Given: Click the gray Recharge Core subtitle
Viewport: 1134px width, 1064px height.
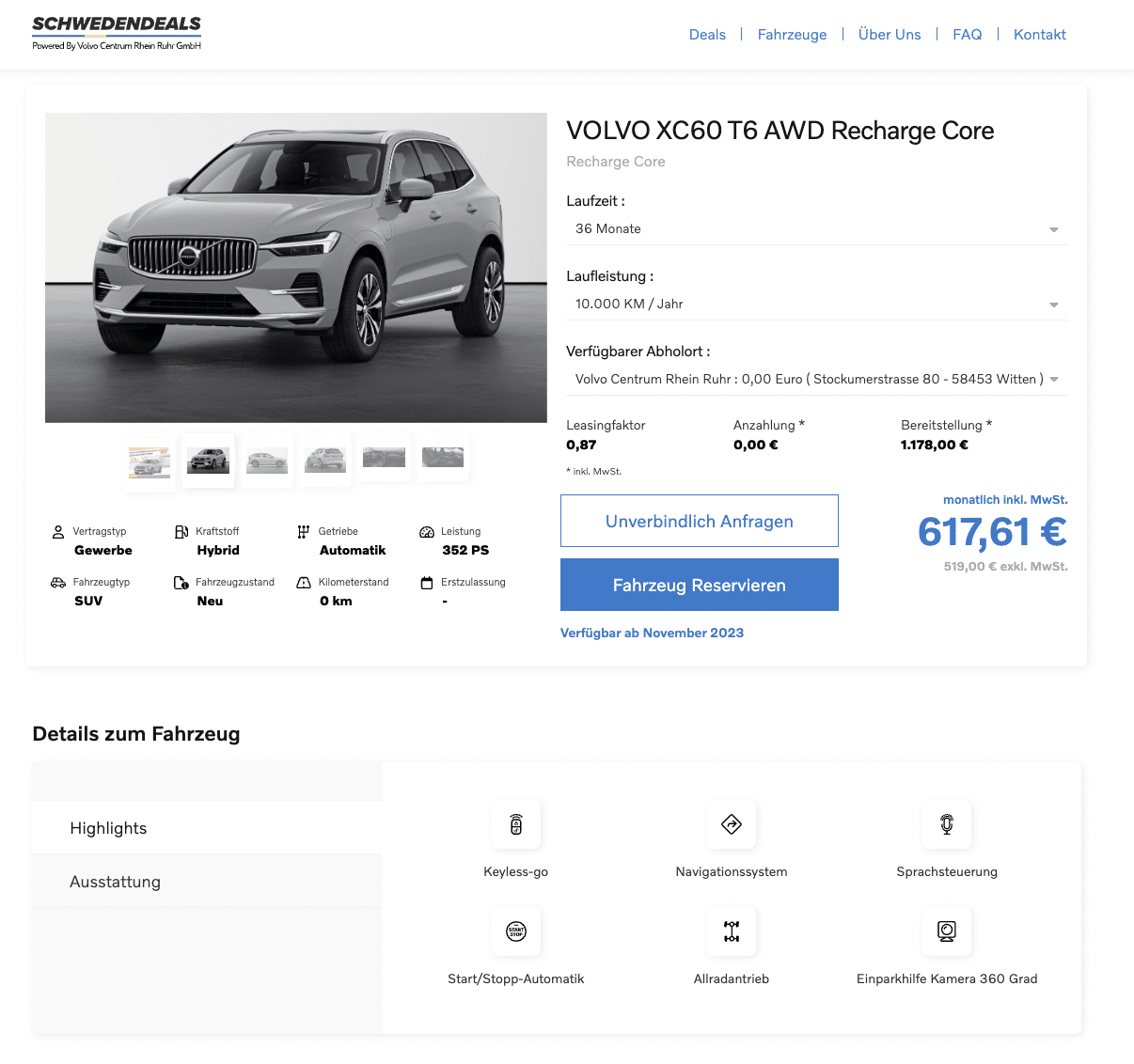Looking at the screenshot, I should (x=616, y=162).
